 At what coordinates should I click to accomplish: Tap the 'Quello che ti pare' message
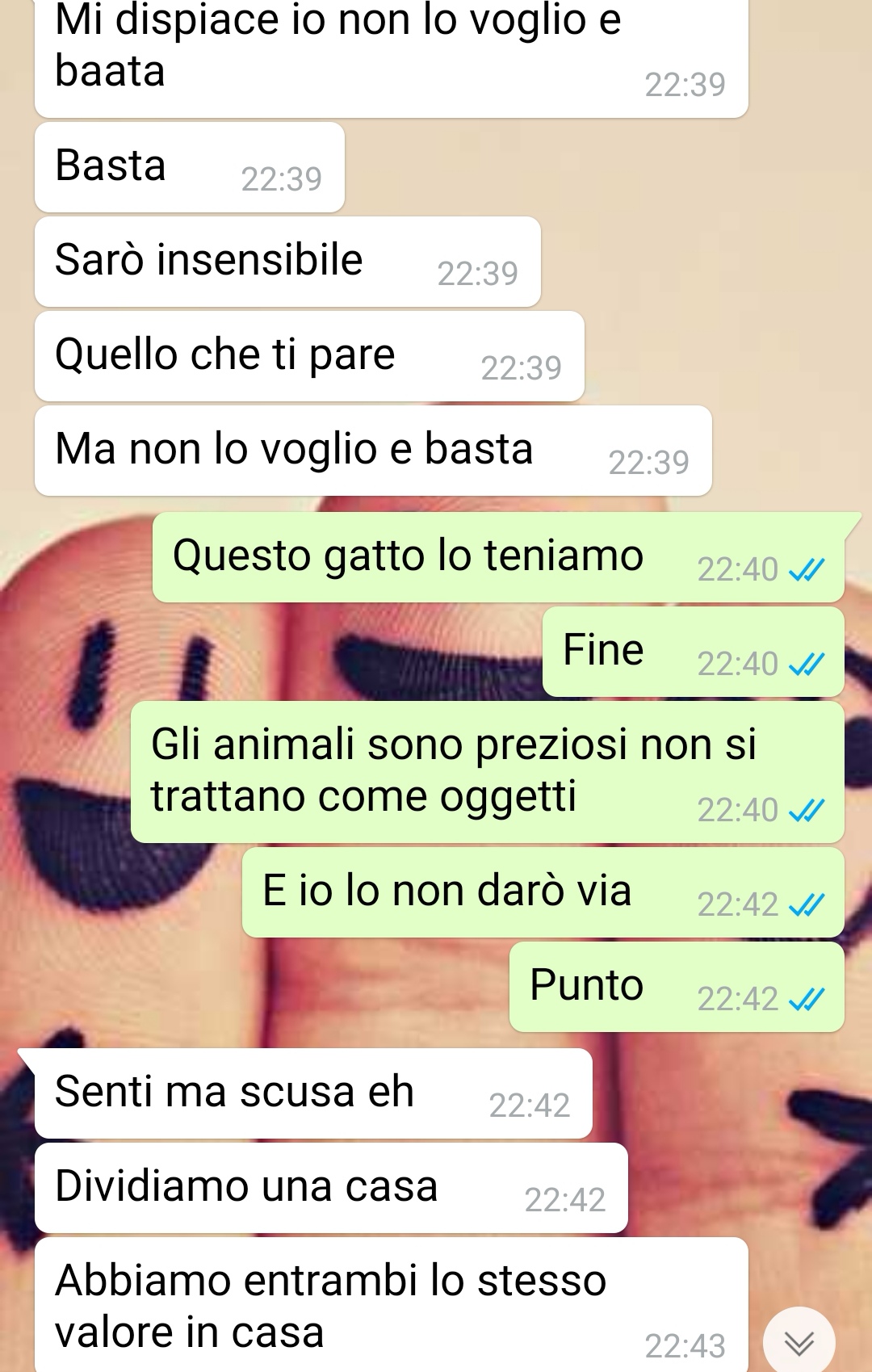pos(309,356)
